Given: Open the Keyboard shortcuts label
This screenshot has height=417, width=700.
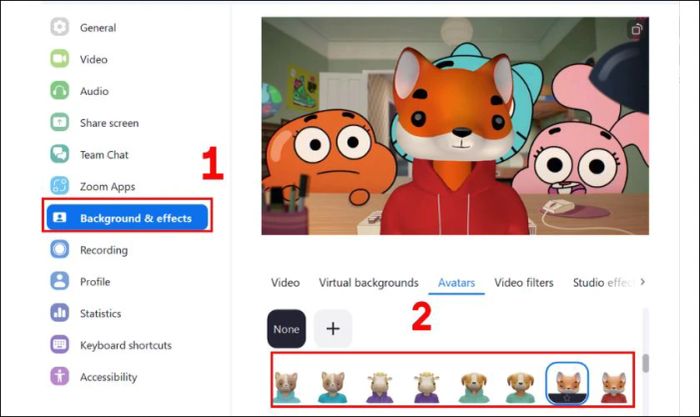Looking at the screenshot, I should pyautogui.click(x=125, y=346).
